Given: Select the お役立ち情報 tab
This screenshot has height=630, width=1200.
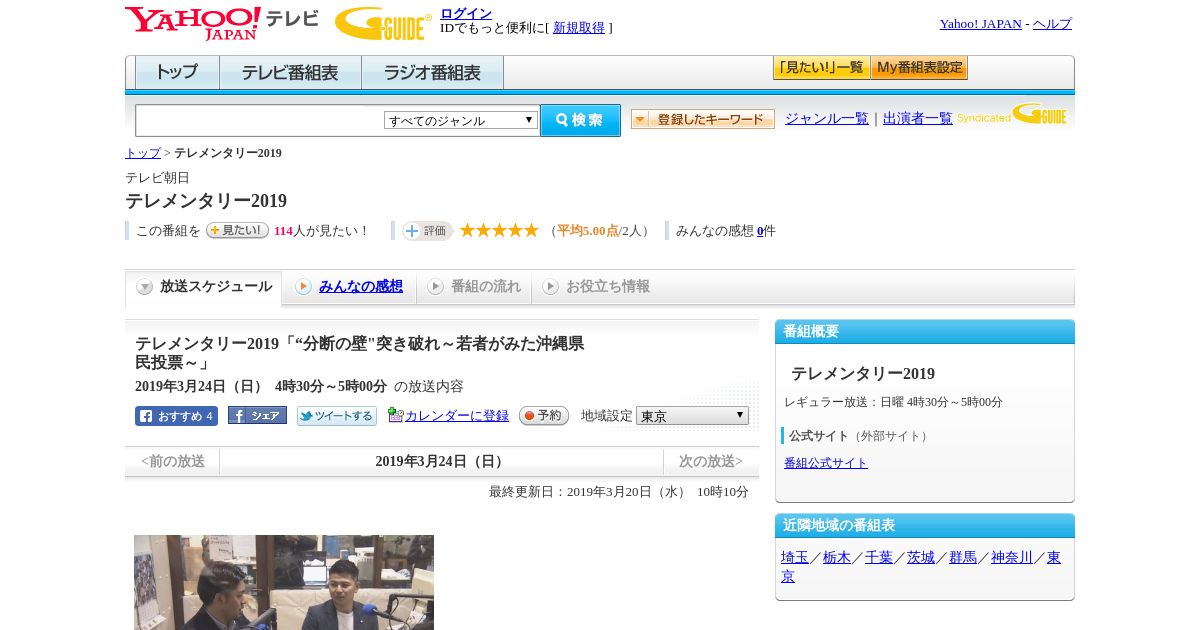Looking at the screenshot, I should (596, 287).
